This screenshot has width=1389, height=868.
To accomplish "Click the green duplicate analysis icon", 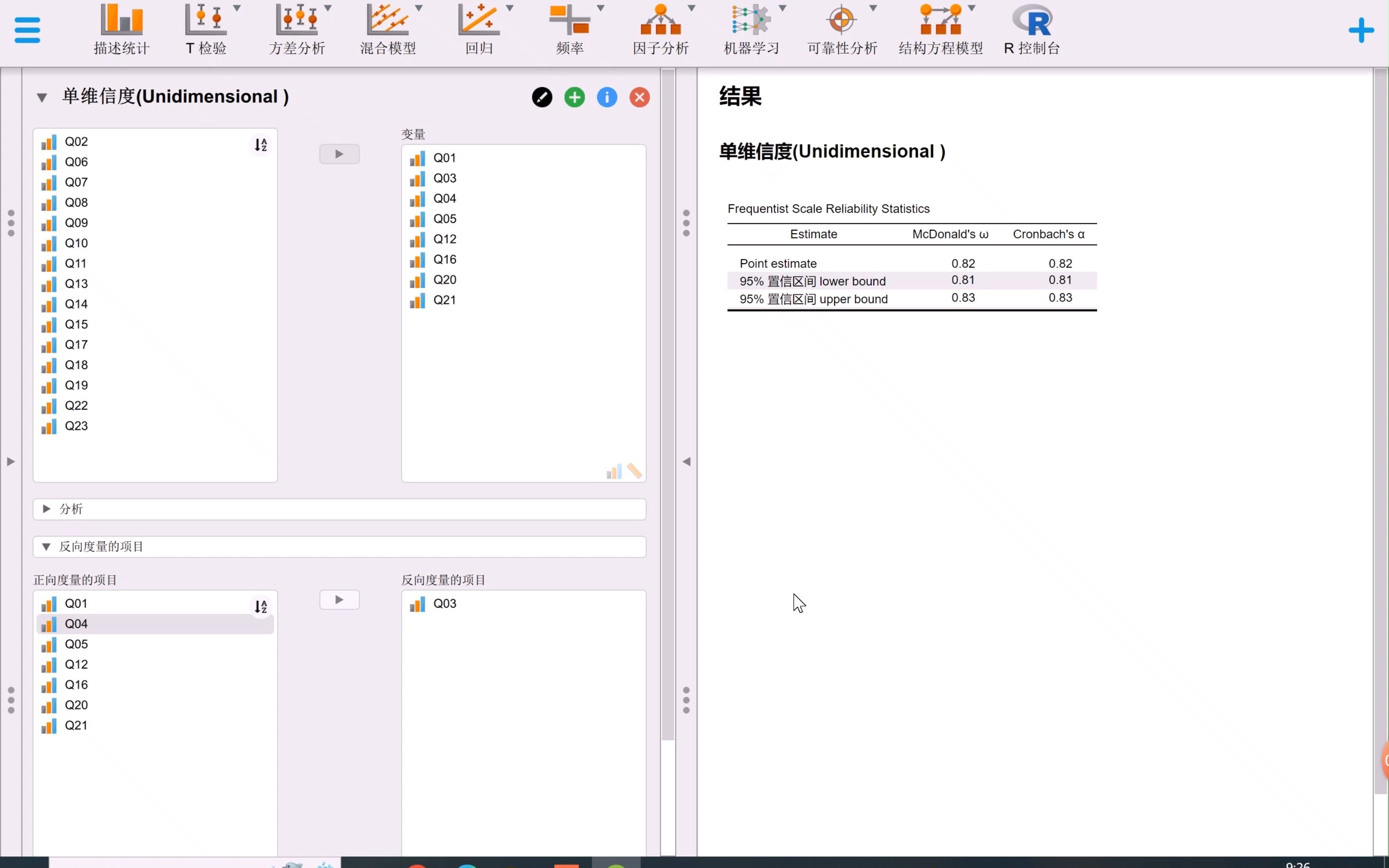I will [574, 97].
